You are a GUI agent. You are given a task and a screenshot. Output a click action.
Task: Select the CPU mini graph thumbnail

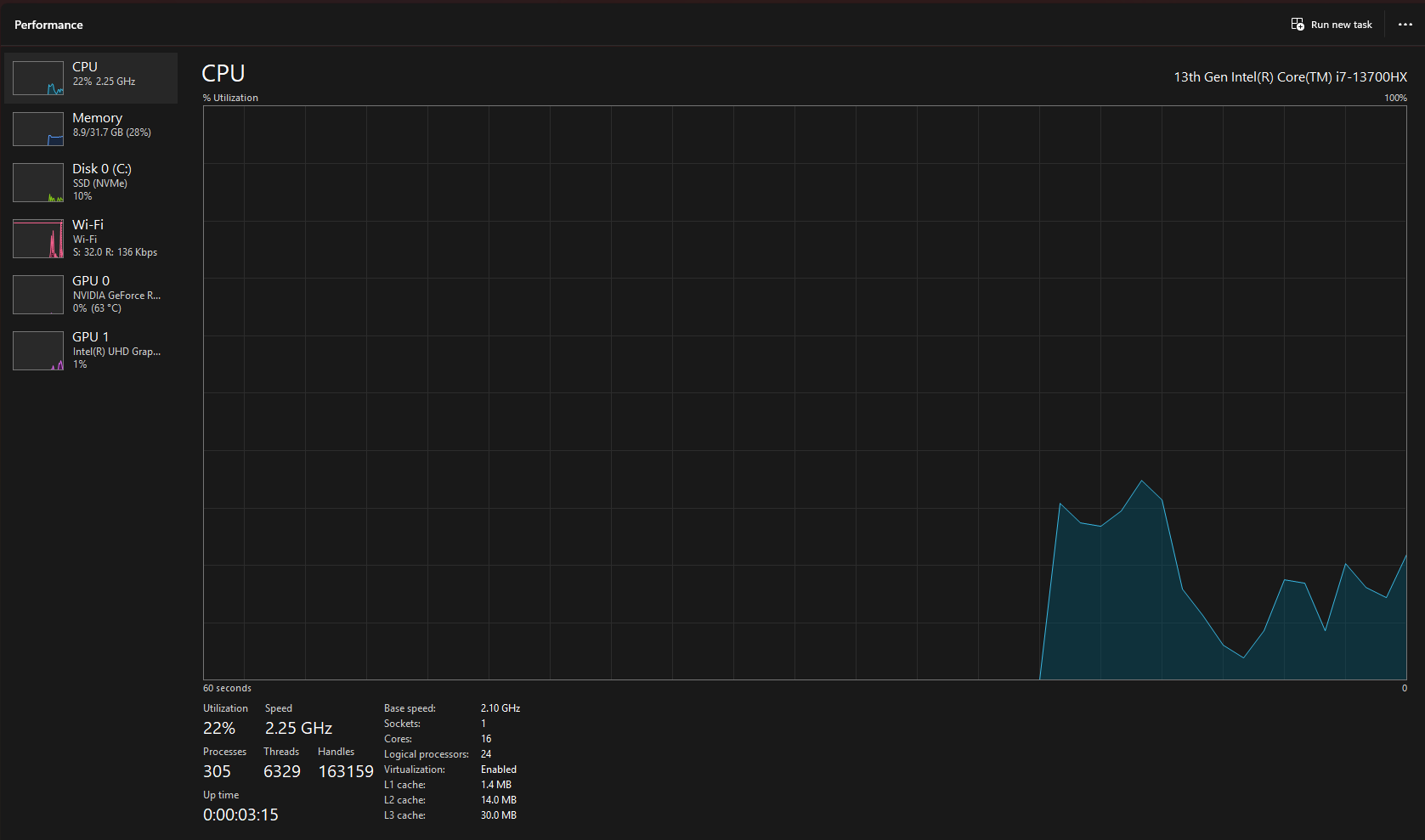(x=38, y=78)
